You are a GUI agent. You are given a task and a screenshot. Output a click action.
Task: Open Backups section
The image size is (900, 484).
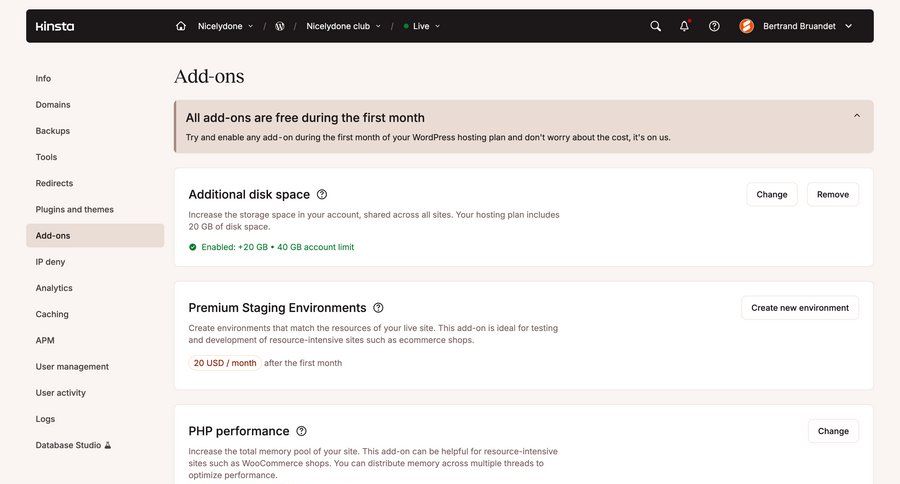pos(95,131)
